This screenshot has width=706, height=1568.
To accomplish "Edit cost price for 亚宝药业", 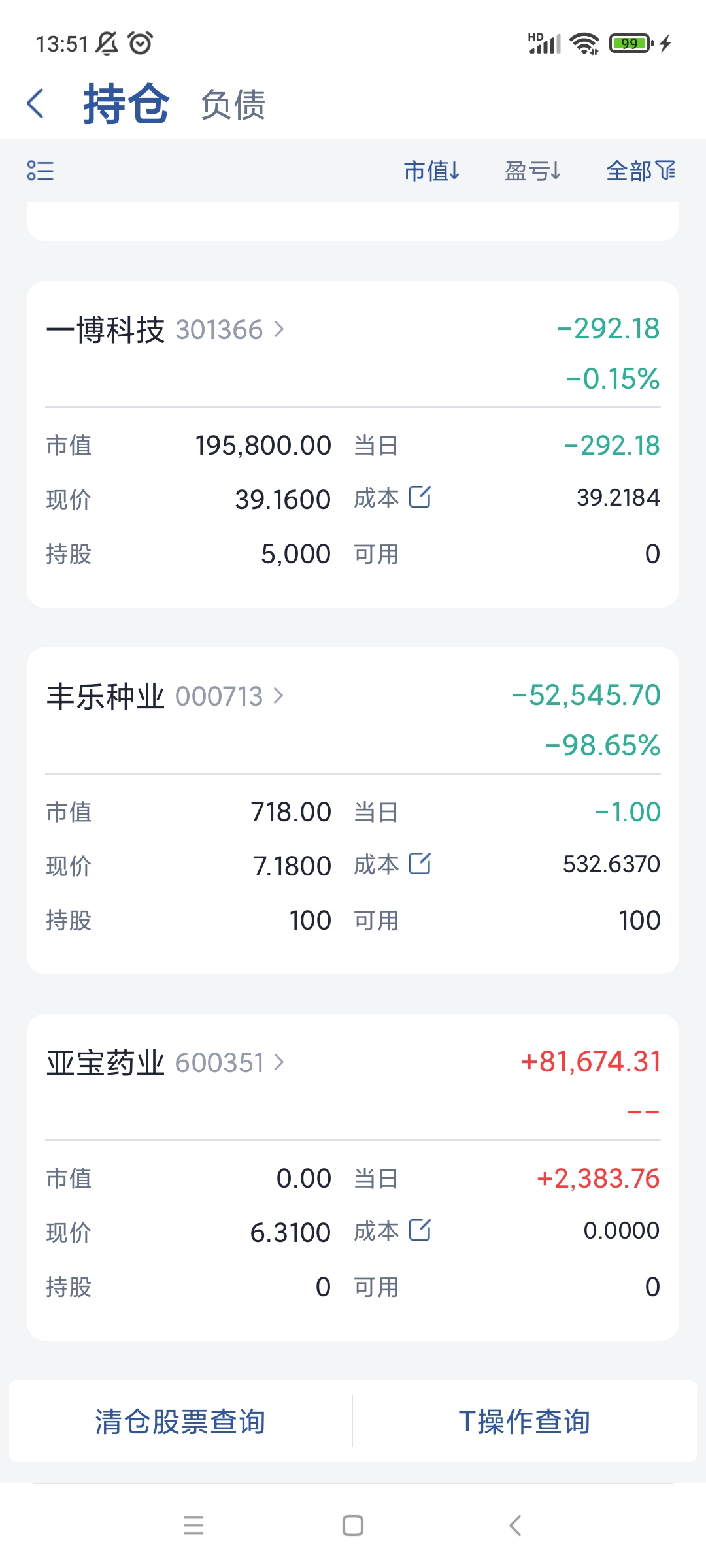I will [420, 1230].
